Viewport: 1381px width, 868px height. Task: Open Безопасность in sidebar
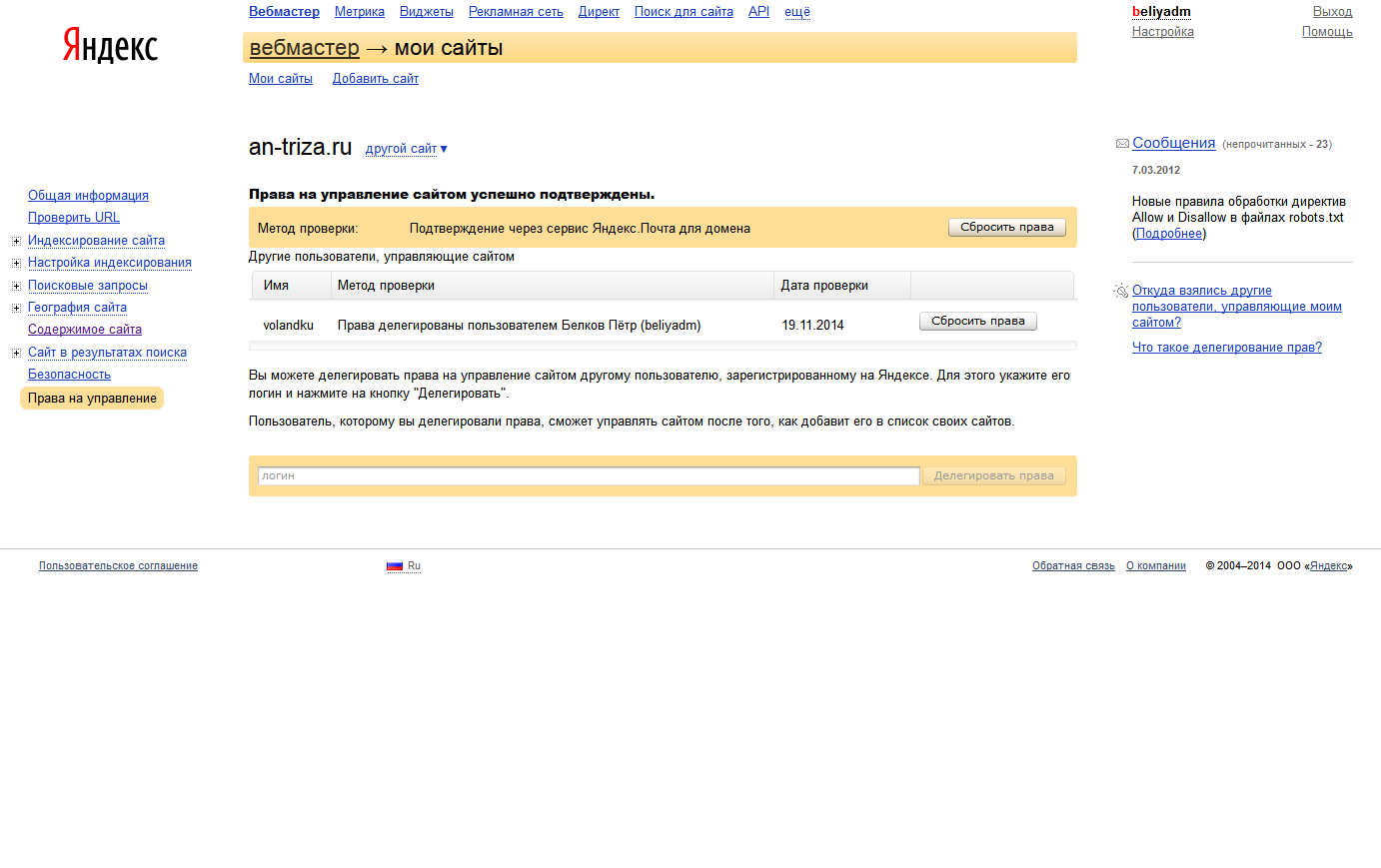tap(69, 375)
